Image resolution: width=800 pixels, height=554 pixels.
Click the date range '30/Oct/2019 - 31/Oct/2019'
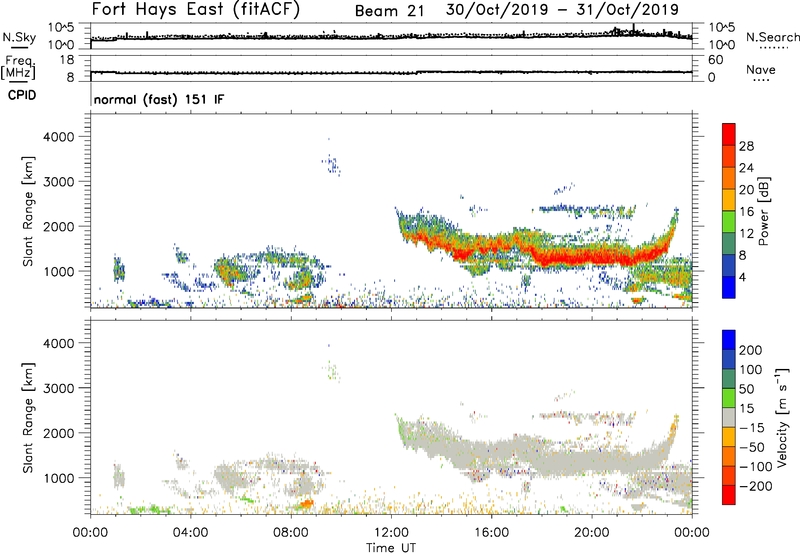click(x=562, y=10)
